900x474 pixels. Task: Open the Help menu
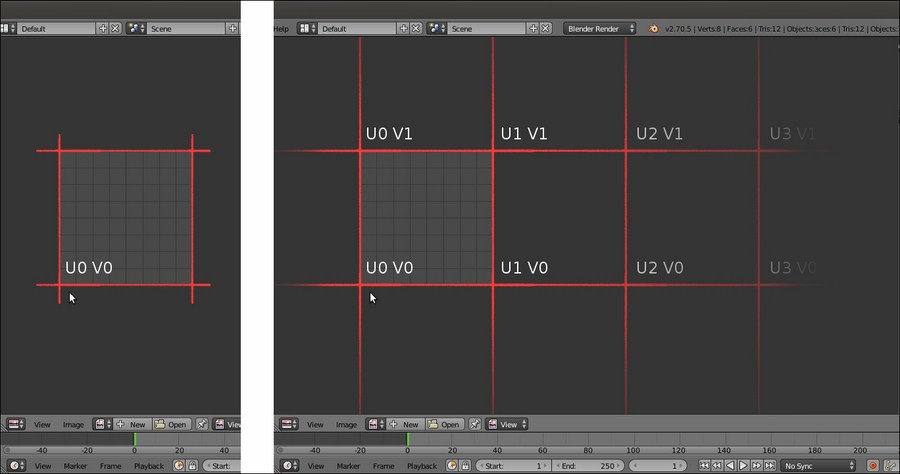pyautogui.click(x=281, y=29)
